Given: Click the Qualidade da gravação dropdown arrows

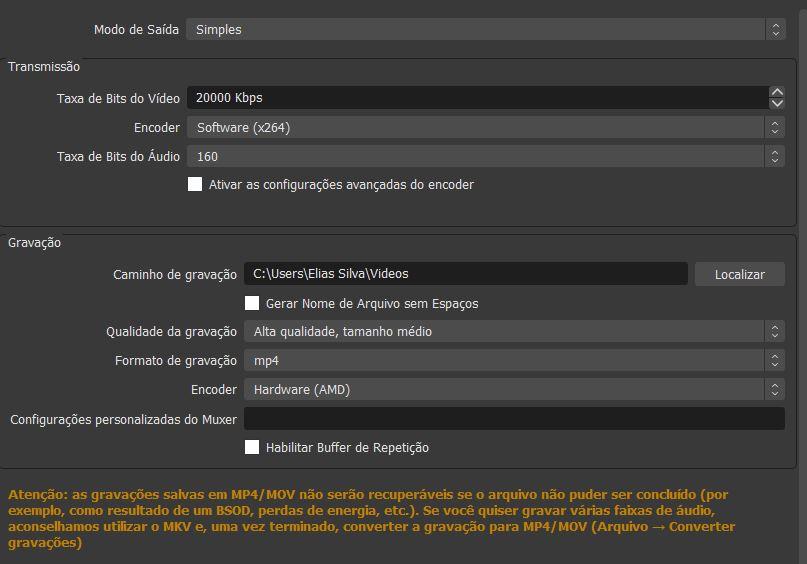Looking at the screenshot, I should (775, 331).
